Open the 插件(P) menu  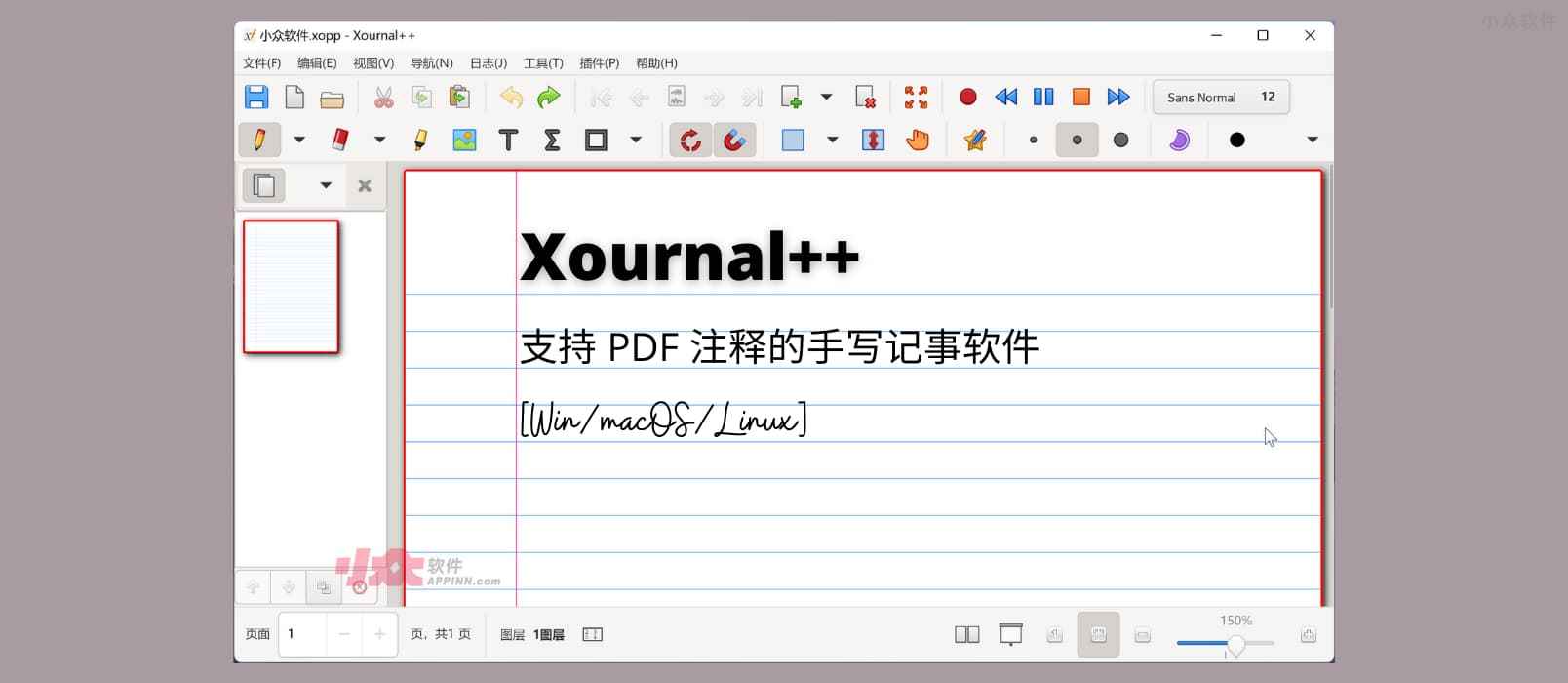599,63
